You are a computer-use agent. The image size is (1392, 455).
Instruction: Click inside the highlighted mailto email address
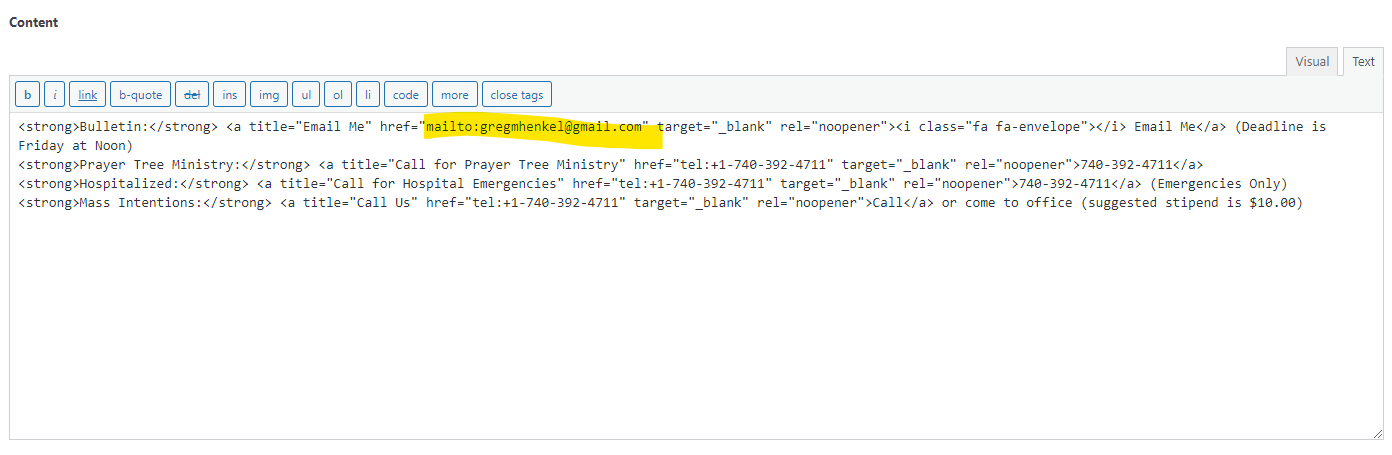coord(535,127)
